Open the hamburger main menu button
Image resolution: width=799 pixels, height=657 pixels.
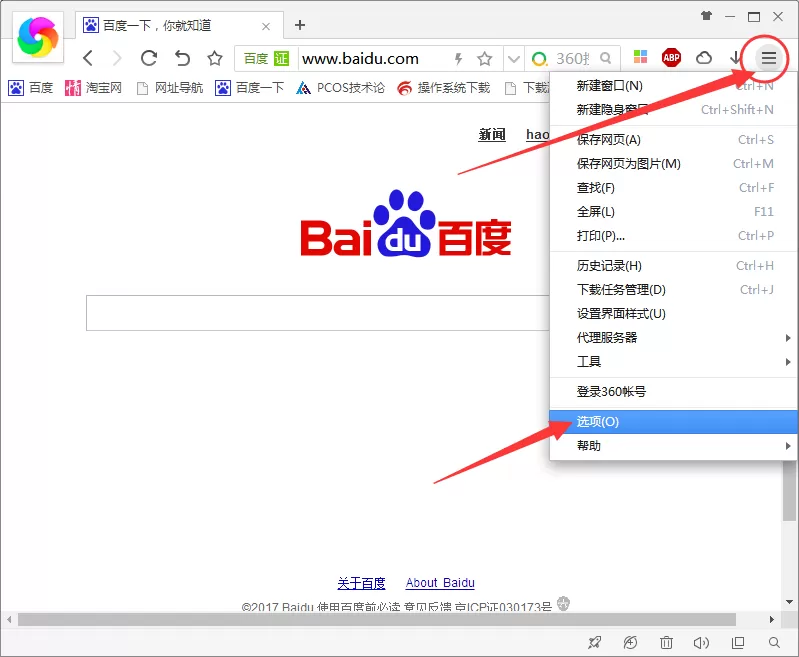point(768,58)
